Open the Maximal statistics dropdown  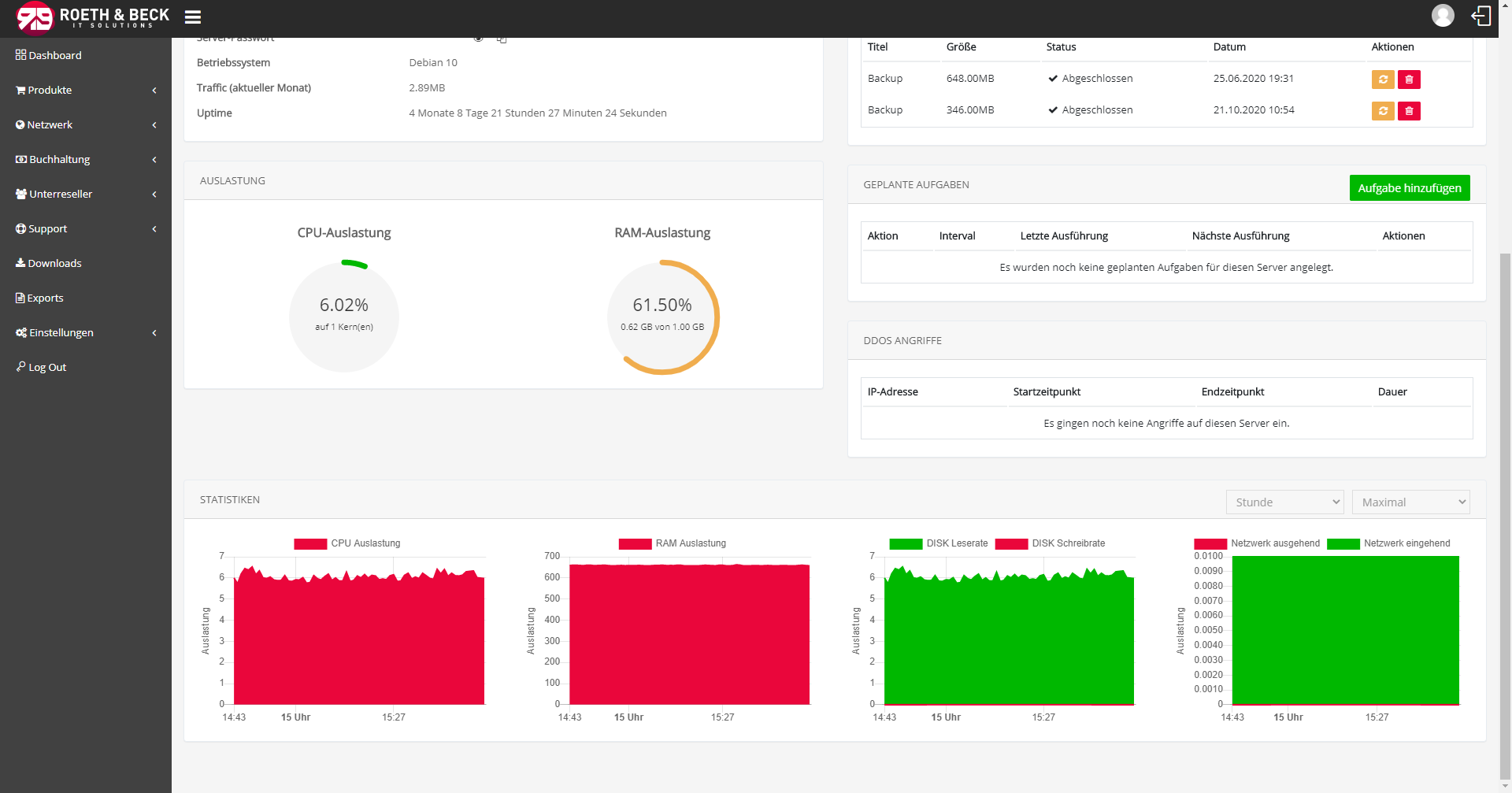[1410, 502]
